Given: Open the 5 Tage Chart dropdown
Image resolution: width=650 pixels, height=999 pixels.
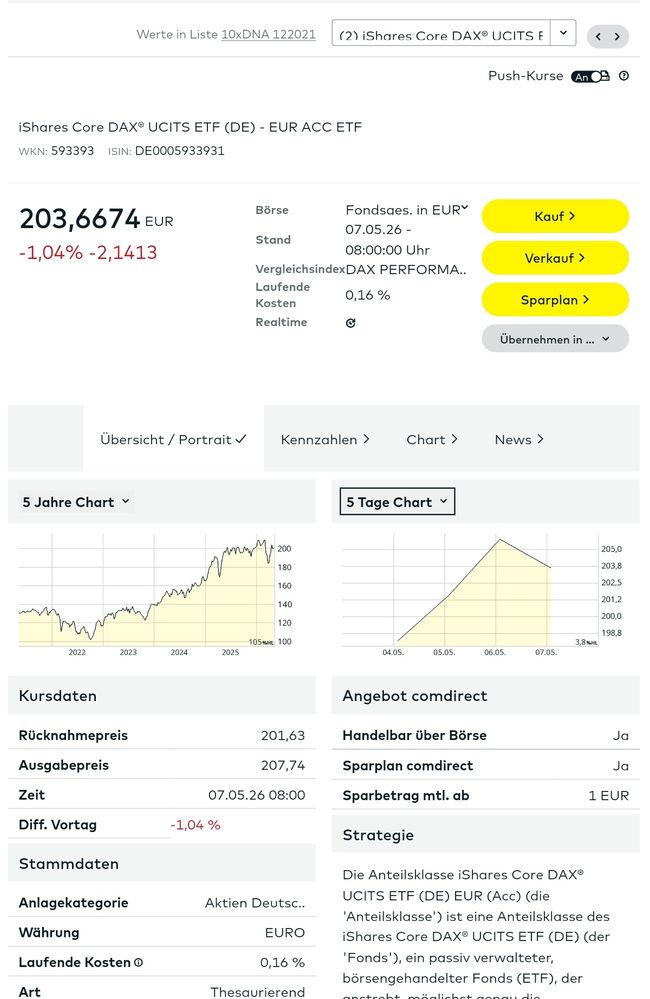Looking at the screenshot, I should click(397, 502).
